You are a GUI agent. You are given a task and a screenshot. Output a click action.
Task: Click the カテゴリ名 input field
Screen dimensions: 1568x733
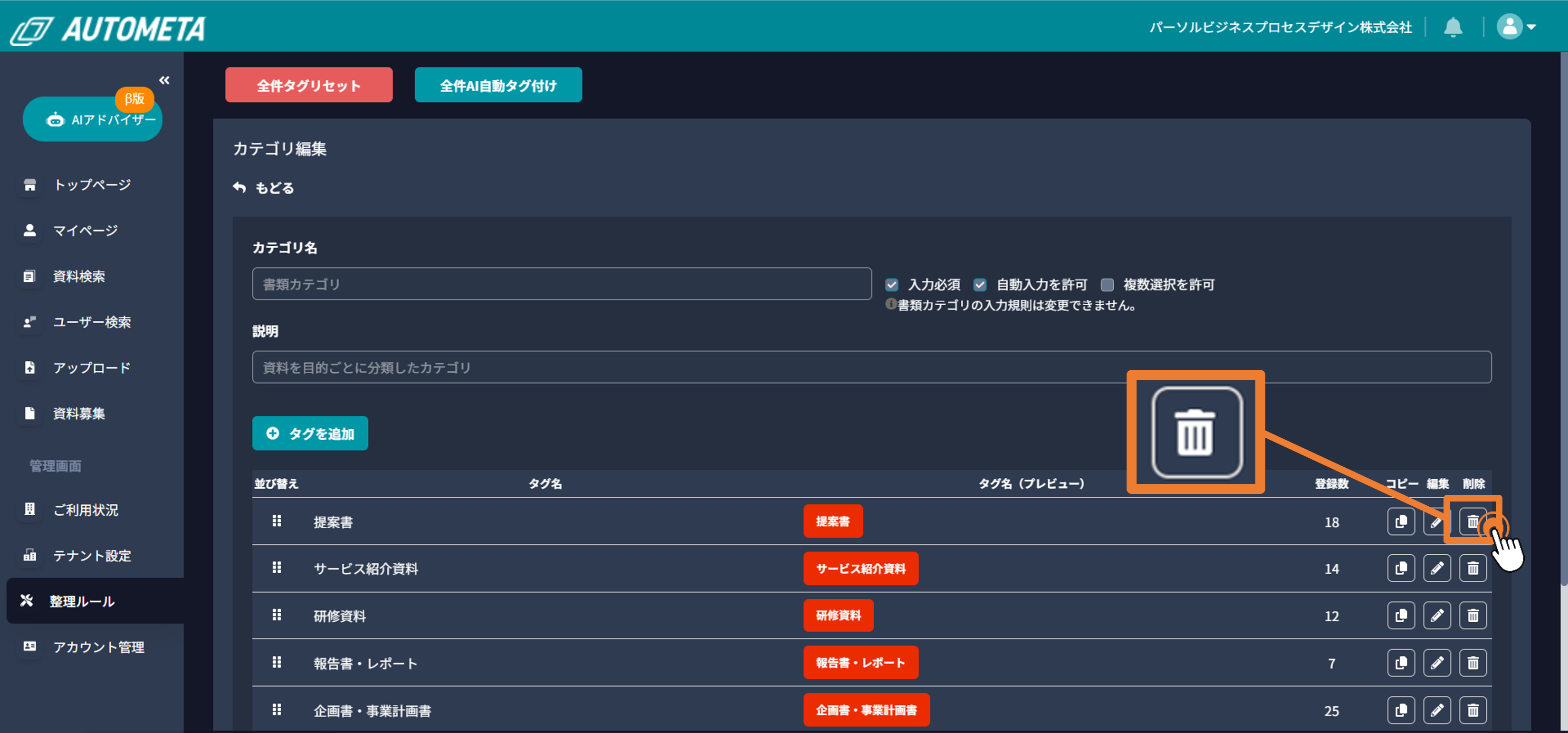coord(561,284)
